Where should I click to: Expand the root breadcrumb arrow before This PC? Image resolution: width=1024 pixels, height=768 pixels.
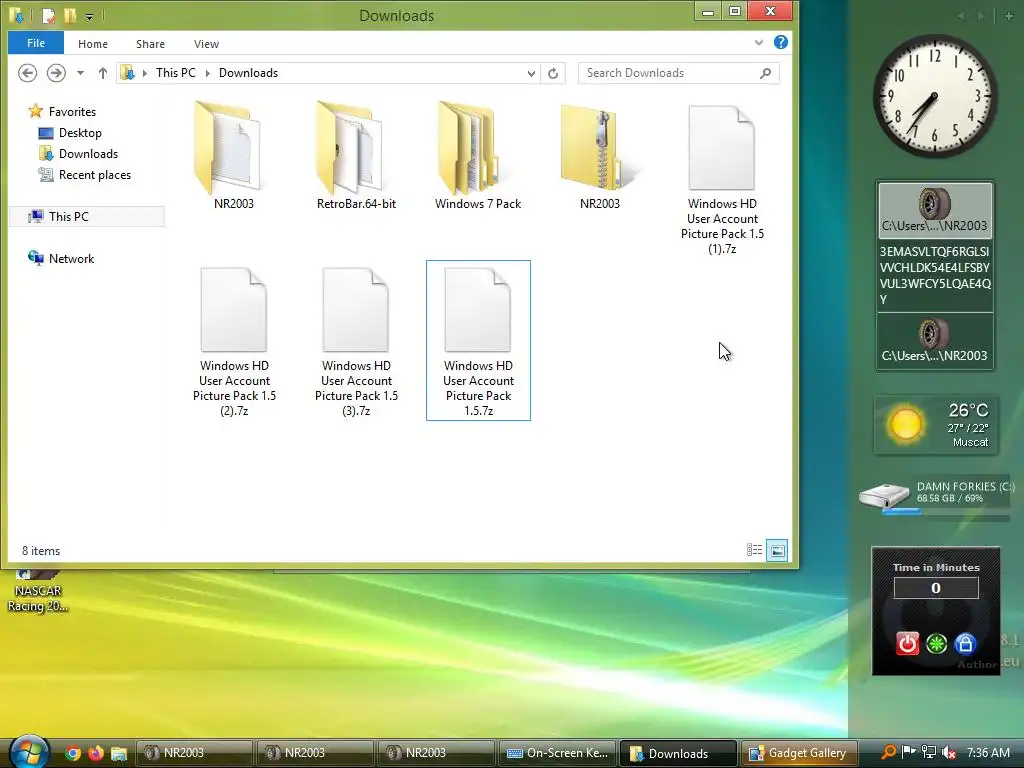[x=145, y=73]
